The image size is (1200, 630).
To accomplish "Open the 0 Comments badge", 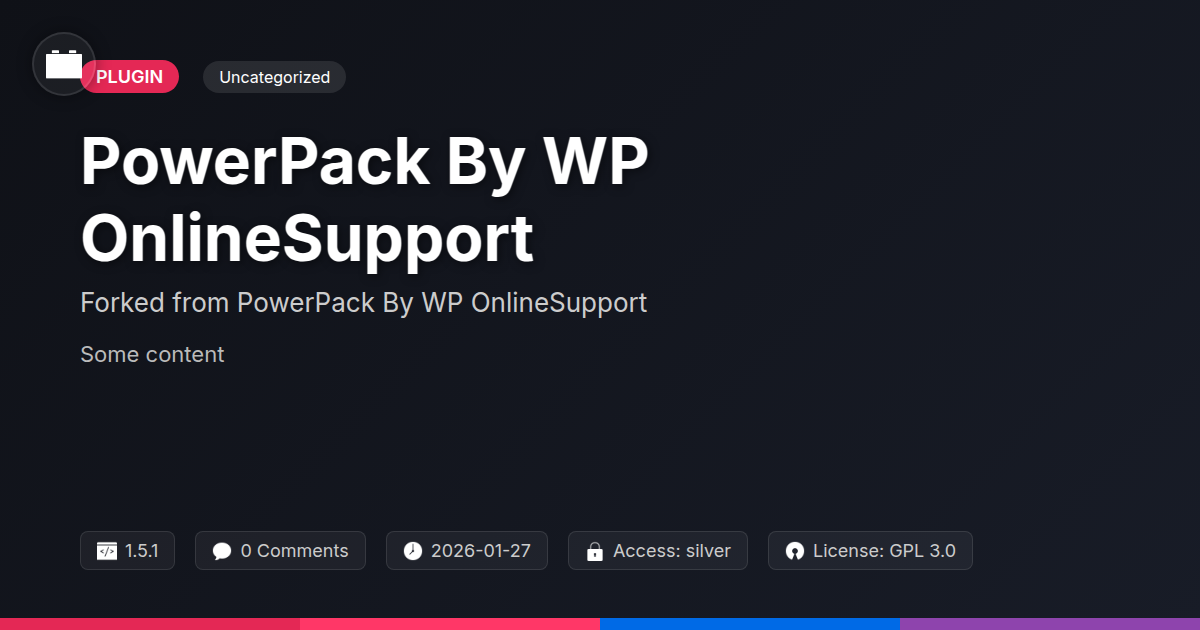I will (280, 551).
